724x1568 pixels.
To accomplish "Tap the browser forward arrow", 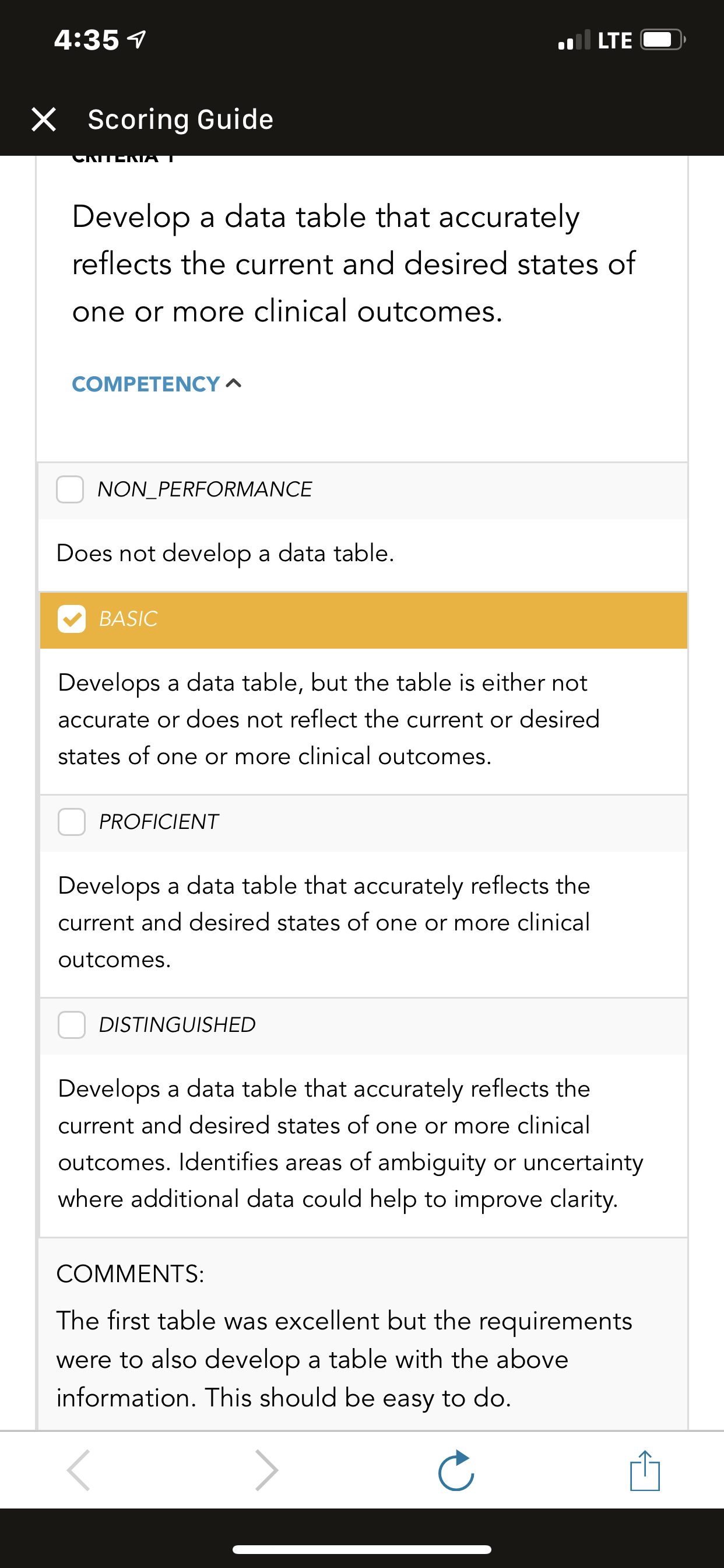I will click(266, 1470).
